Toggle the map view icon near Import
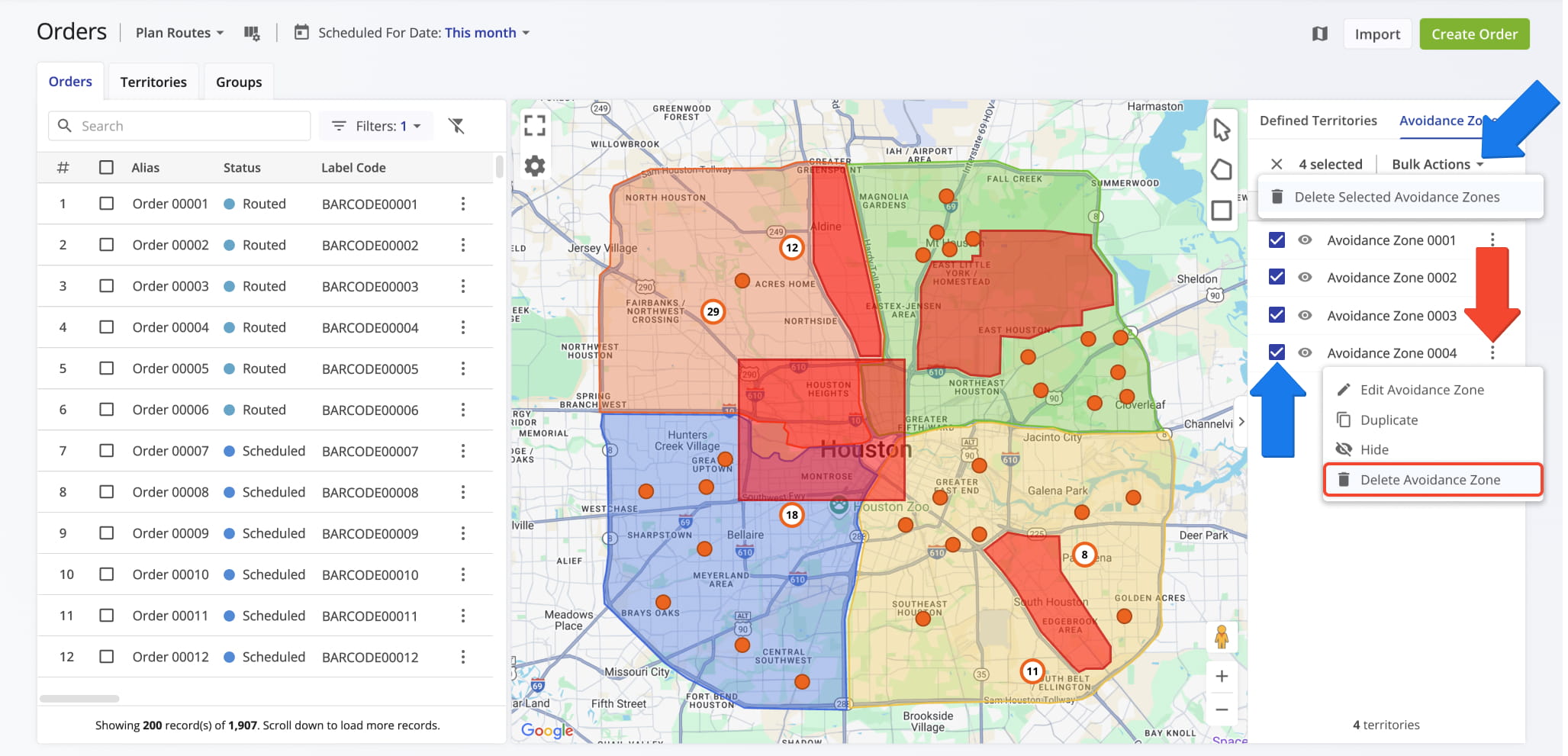This screenshot has width=1568, height=756. coord(1320,34)
